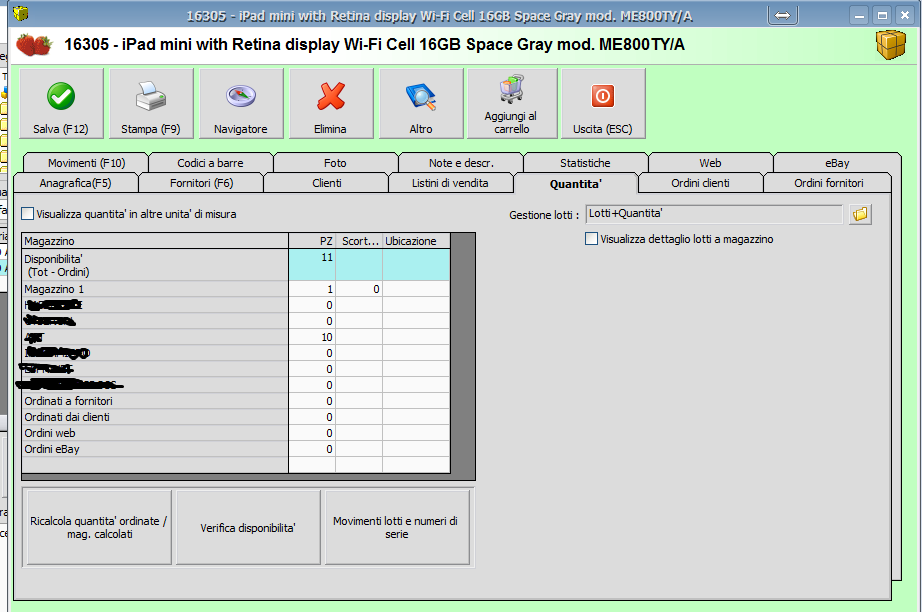Select the Ordini eBay row

click(236, 449)
